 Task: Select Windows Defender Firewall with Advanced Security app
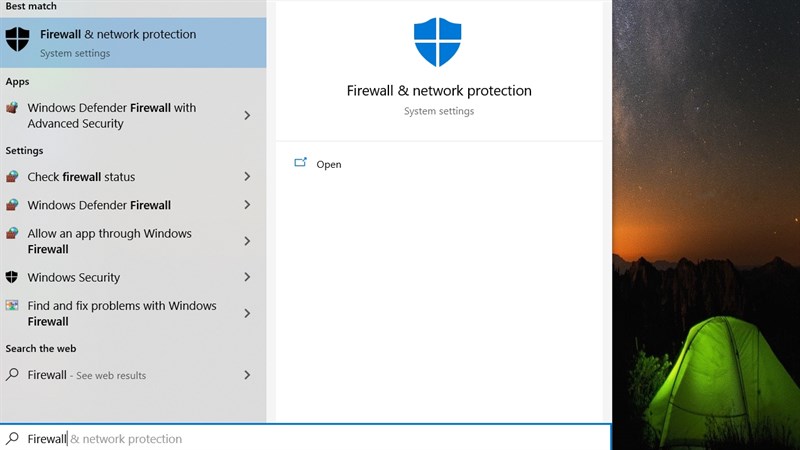pyautogui.click(x=133, y=116)
